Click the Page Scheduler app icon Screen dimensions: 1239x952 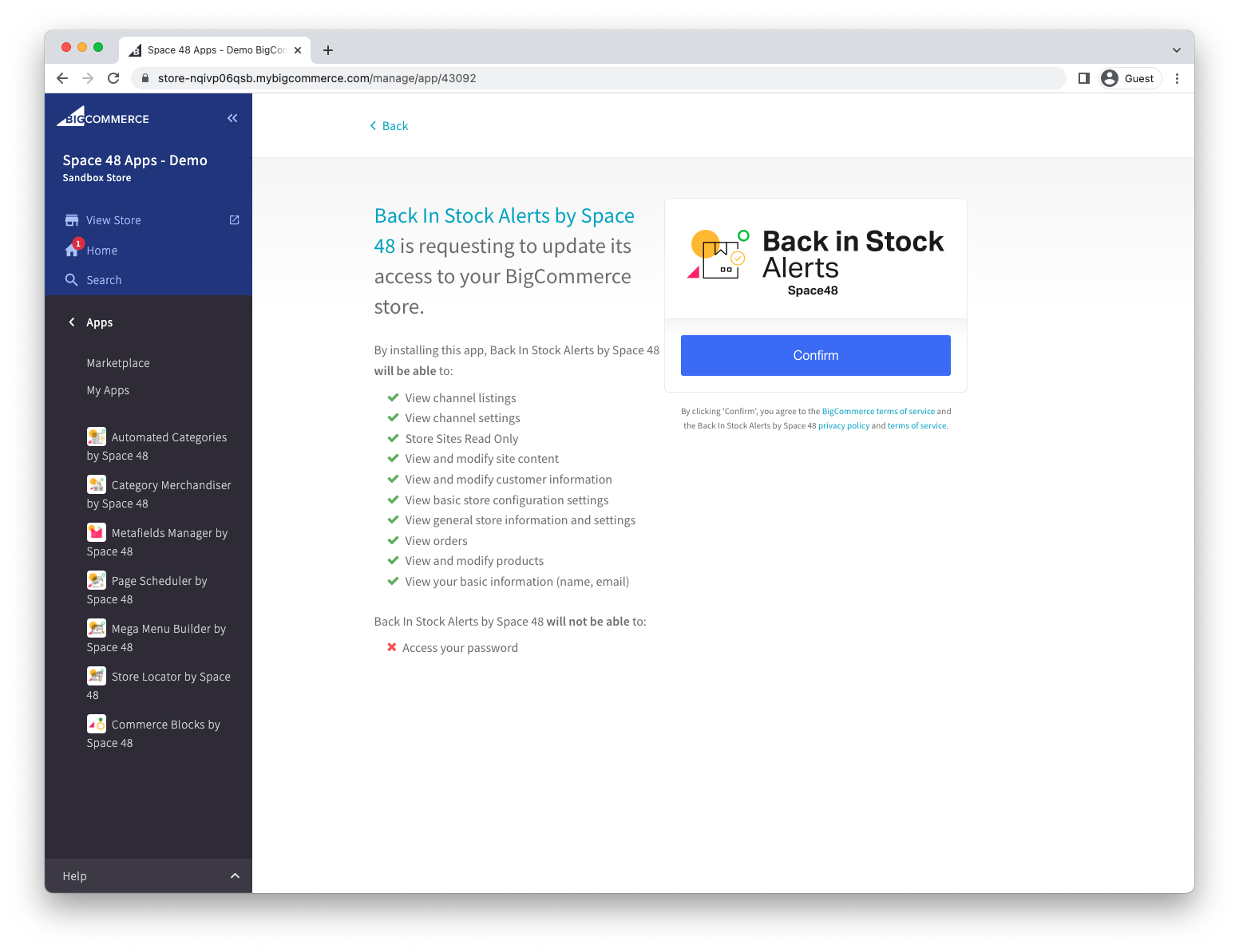tap(97, 580)
